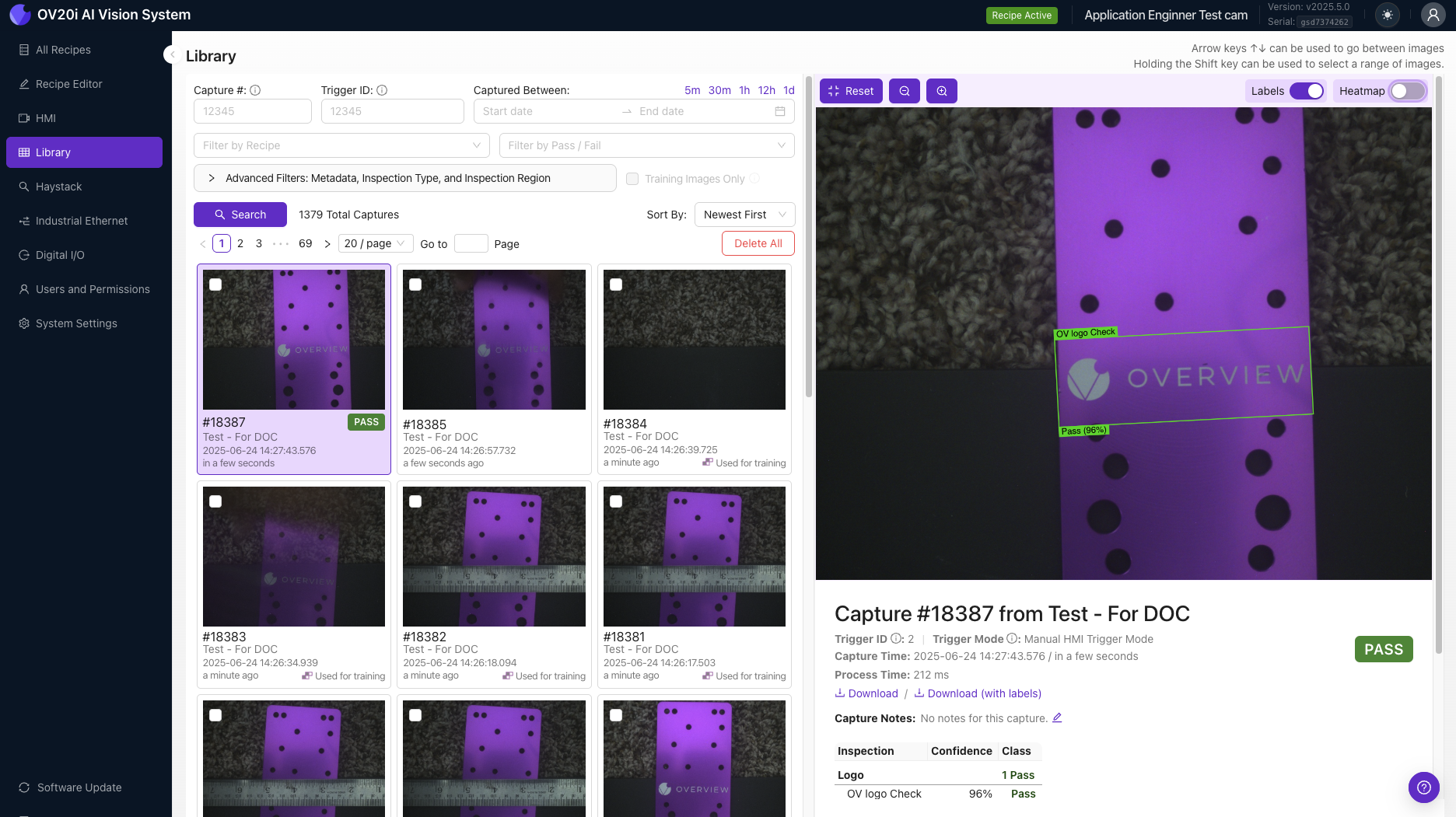This screenshot has height=817, width=1456.
Task: Toggle the light/dark theme sun icon
Action: (1388, 15)
